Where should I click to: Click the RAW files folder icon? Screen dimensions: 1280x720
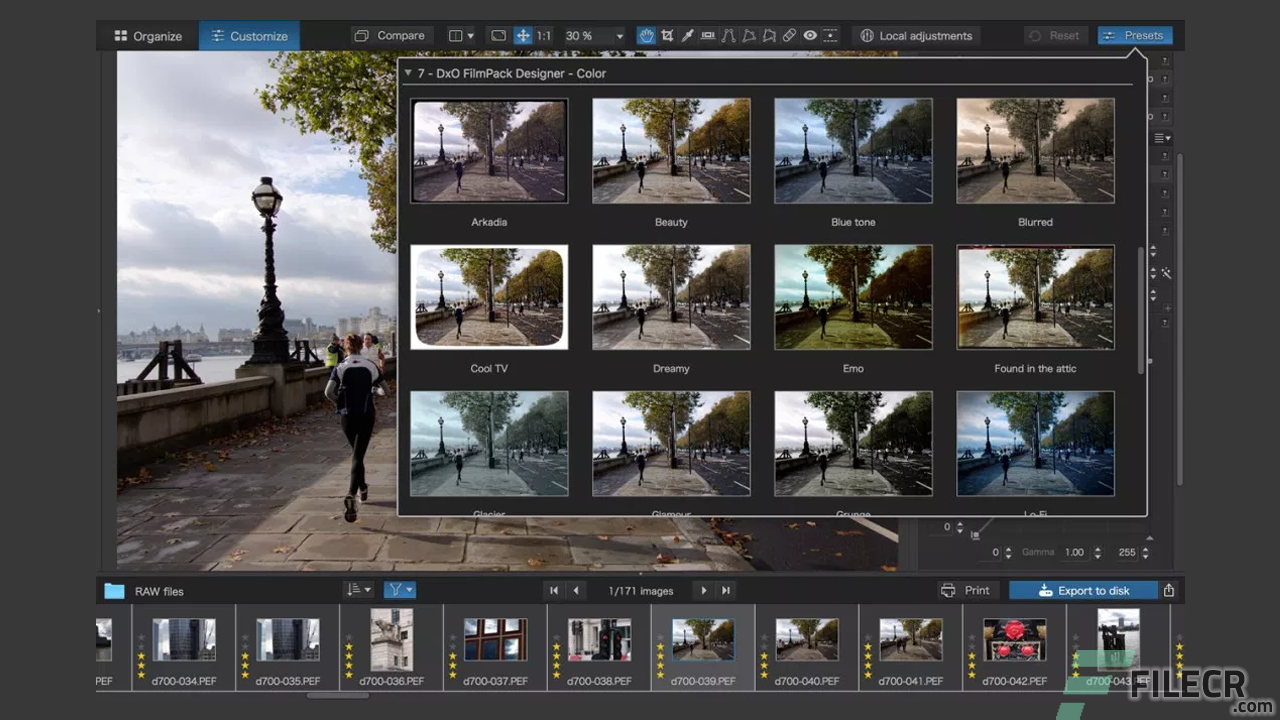click(115, 591)
